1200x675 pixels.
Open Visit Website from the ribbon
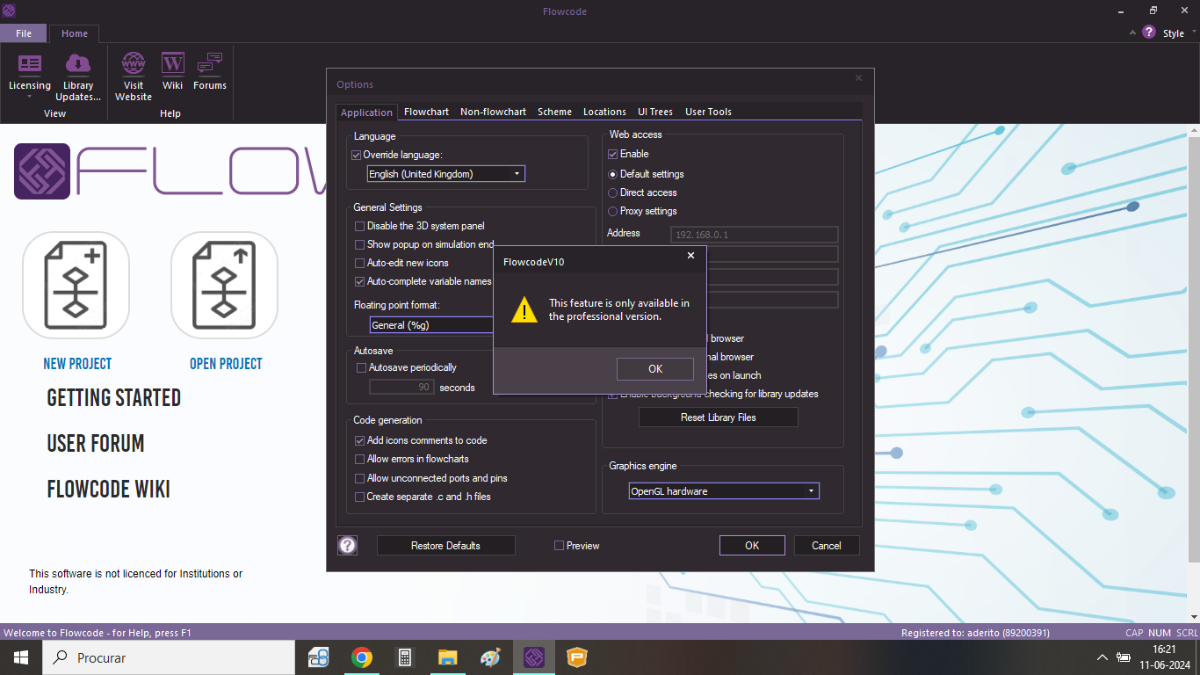(133, 75)
